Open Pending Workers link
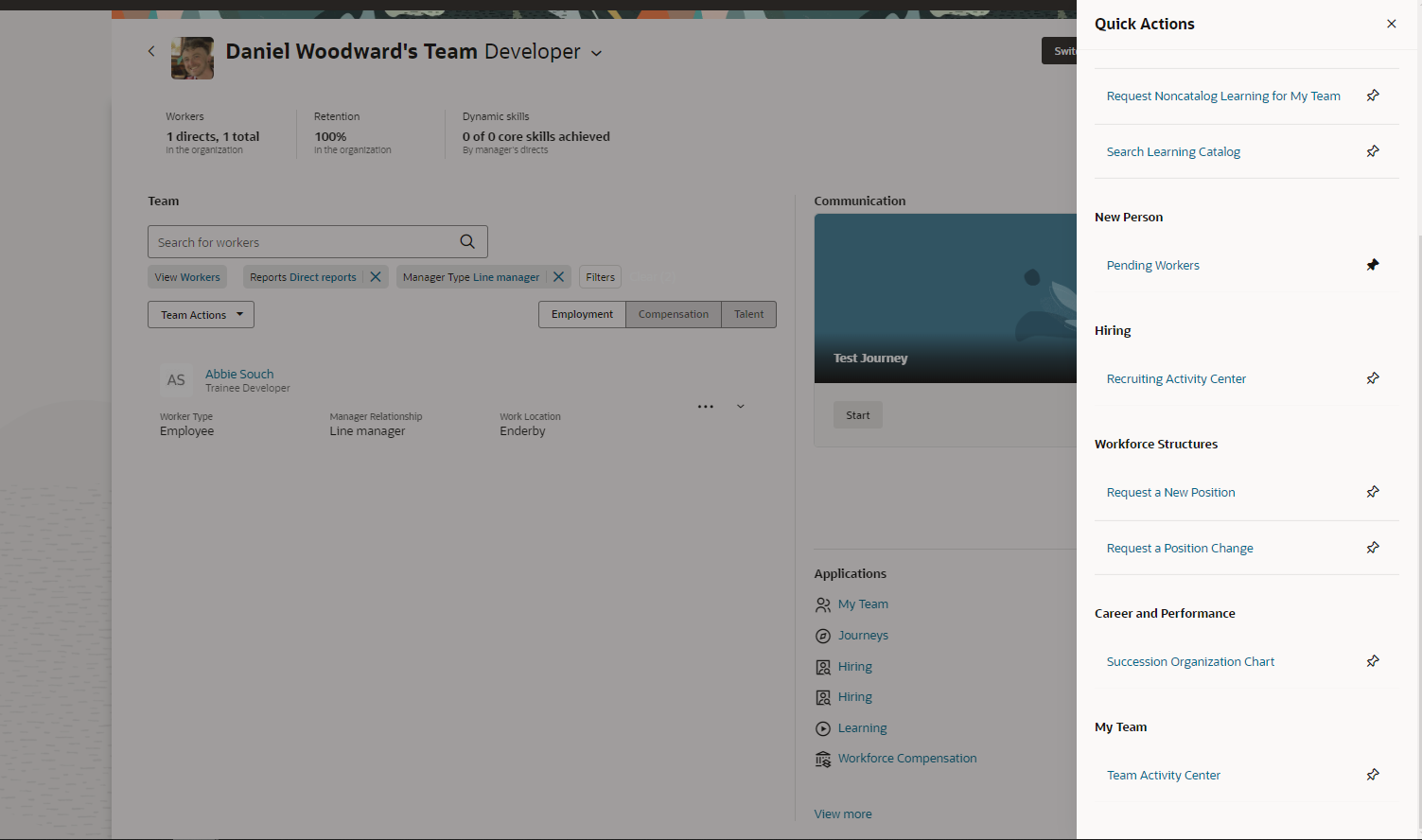Viewport: 1422px width, 840px height. tap(1152, 266)
